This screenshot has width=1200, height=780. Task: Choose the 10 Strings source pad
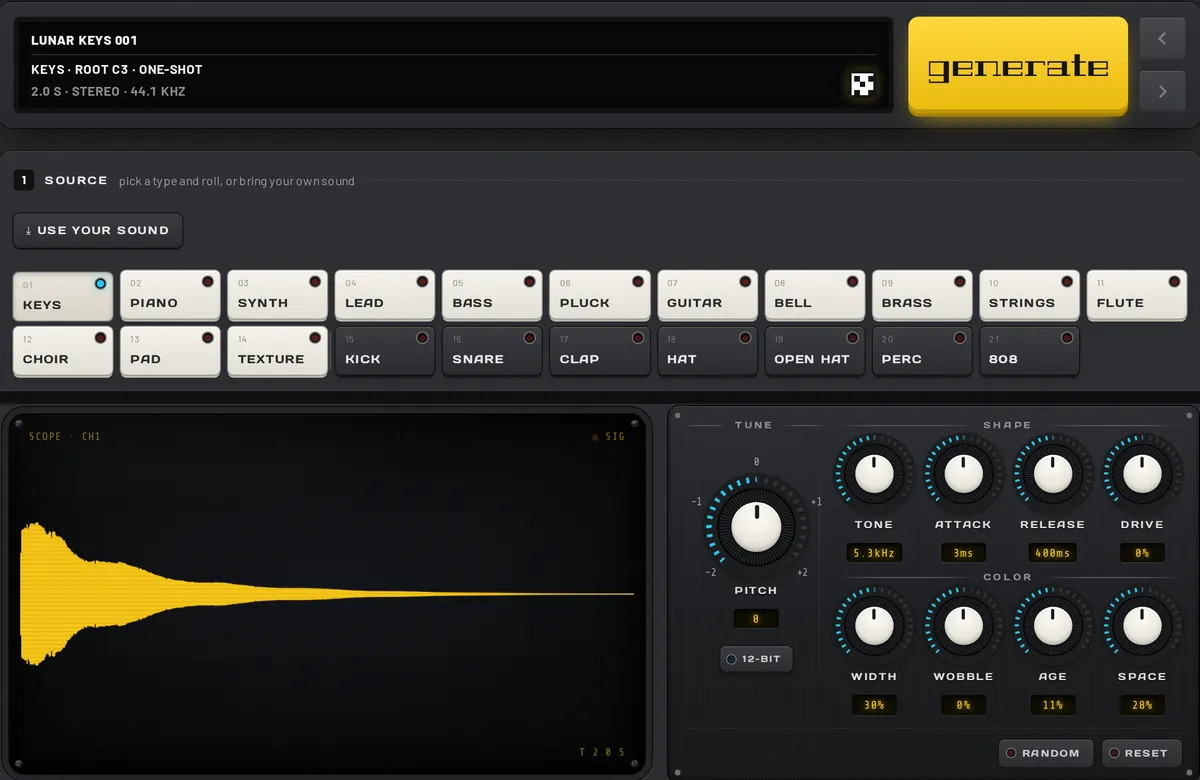(1029, 295)
